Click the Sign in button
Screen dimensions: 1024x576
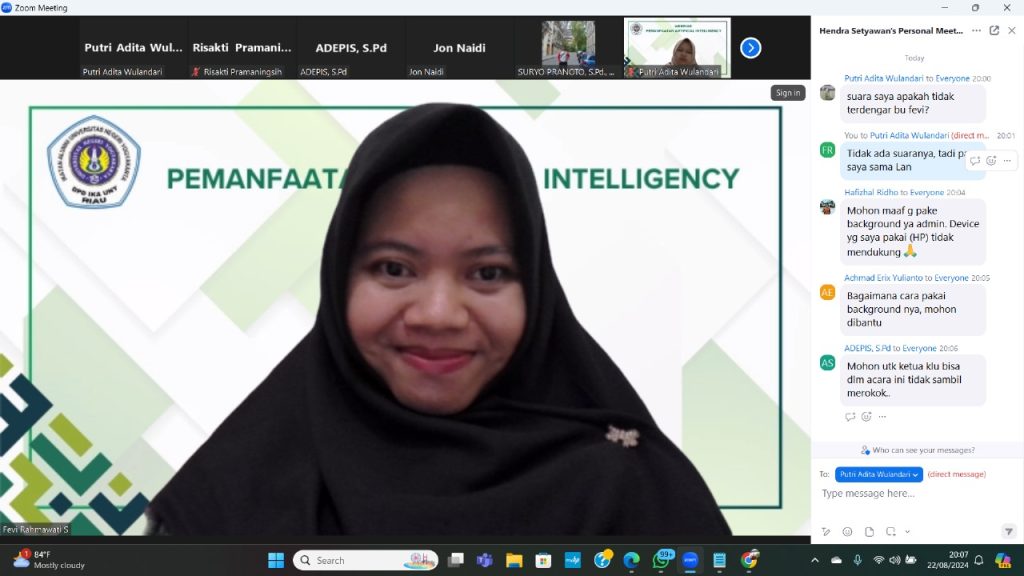click(x=787, y=92)
